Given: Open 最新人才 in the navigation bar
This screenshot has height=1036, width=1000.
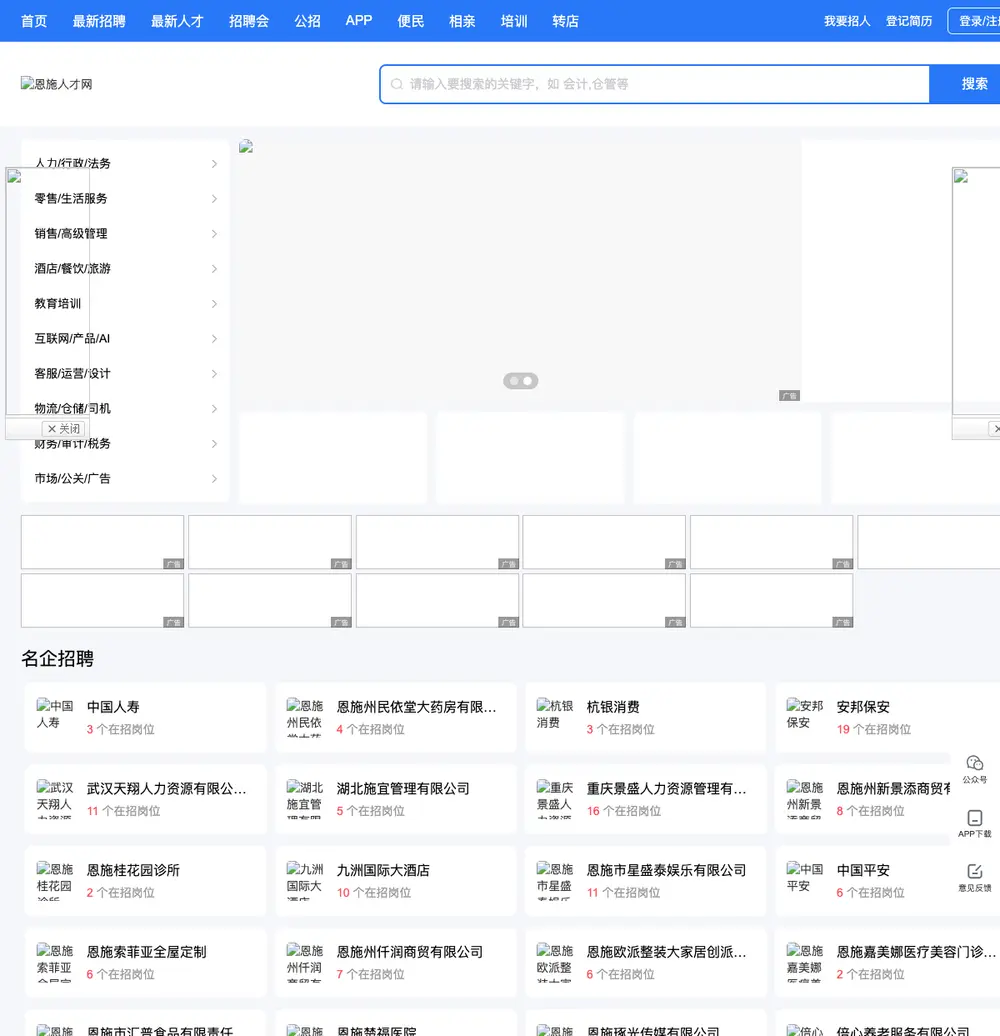Looking at the screenshot, I should coord(177,21).
